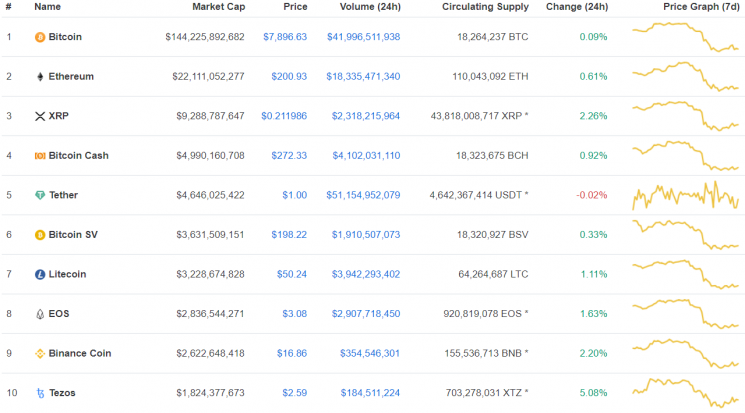Open the Tether name link
Viewport: 745px width, 413px height.
point(63,195)
